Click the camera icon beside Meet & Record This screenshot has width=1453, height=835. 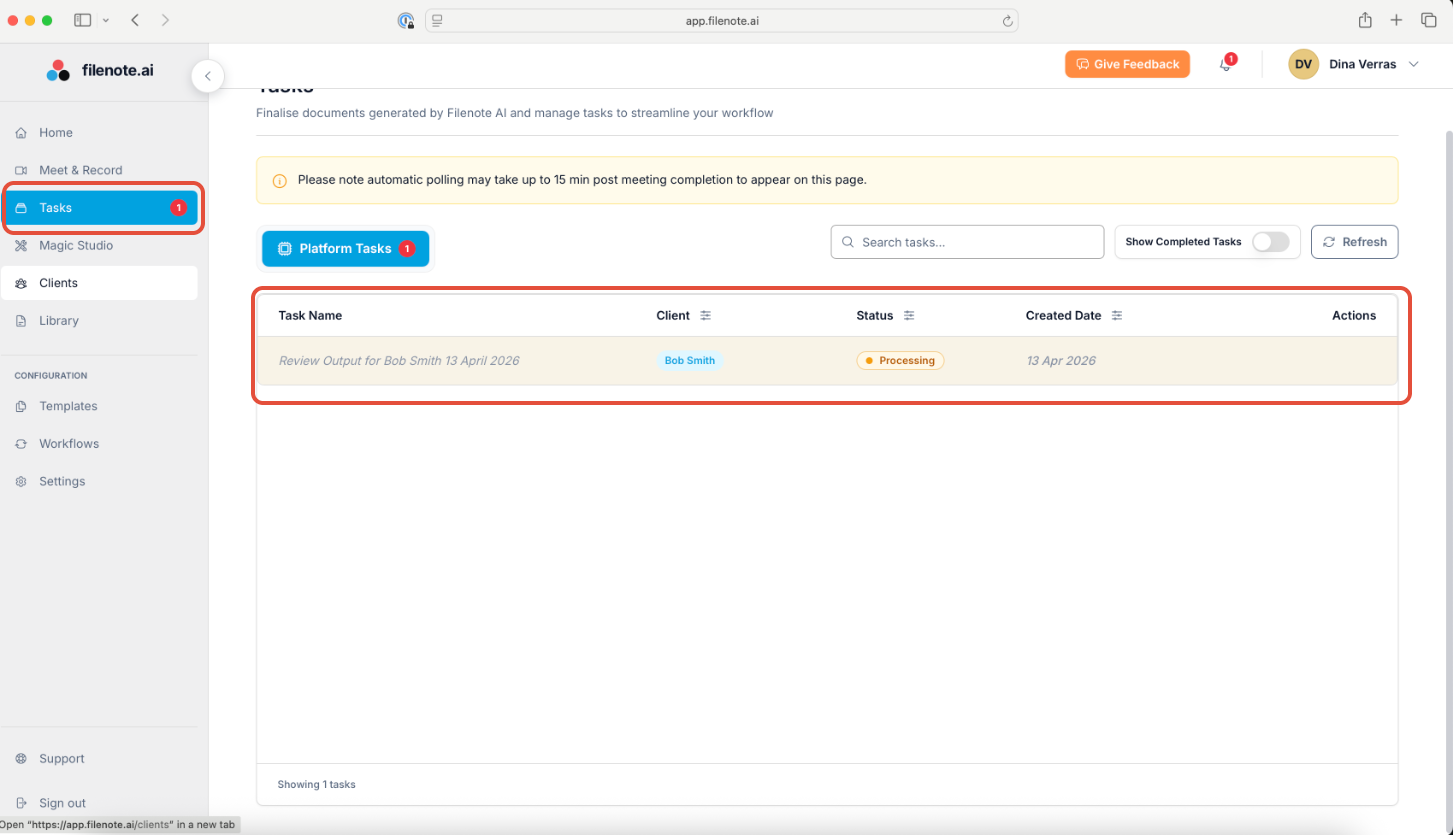click(x=21, y=170)
